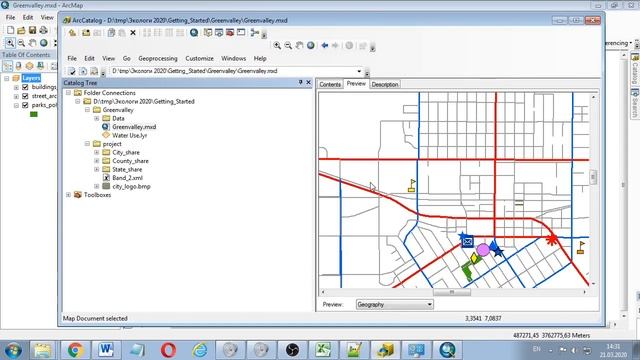Open Windows menu in ArcCatalog

coord(233,58)
